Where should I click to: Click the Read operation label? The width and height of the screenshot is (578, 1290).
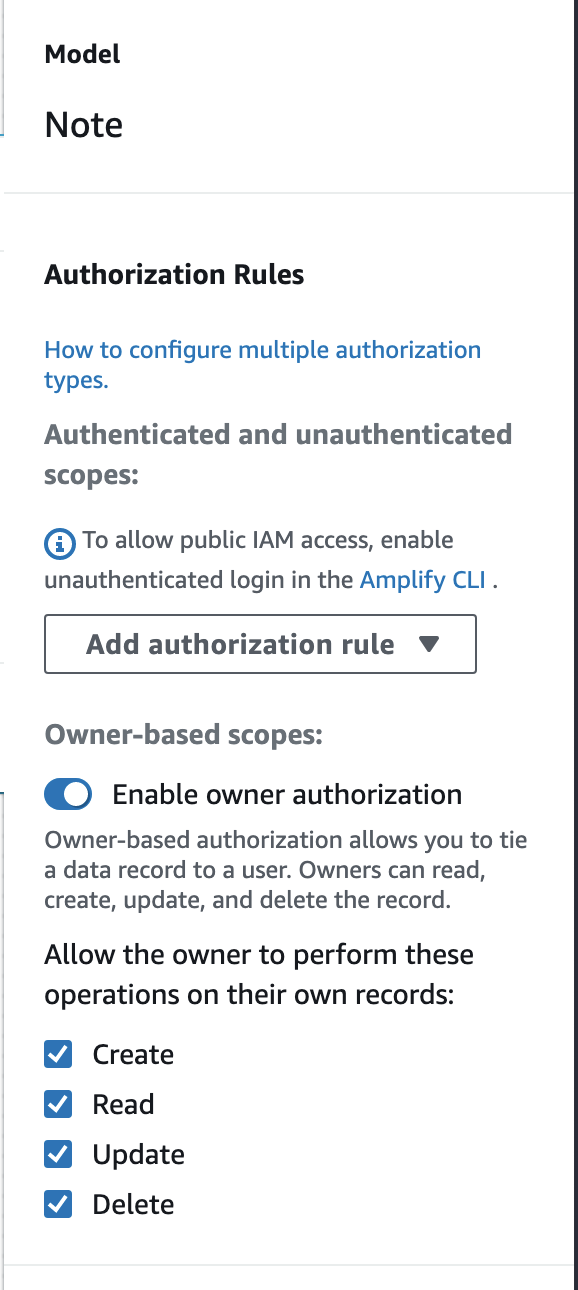coord(123,1105)
